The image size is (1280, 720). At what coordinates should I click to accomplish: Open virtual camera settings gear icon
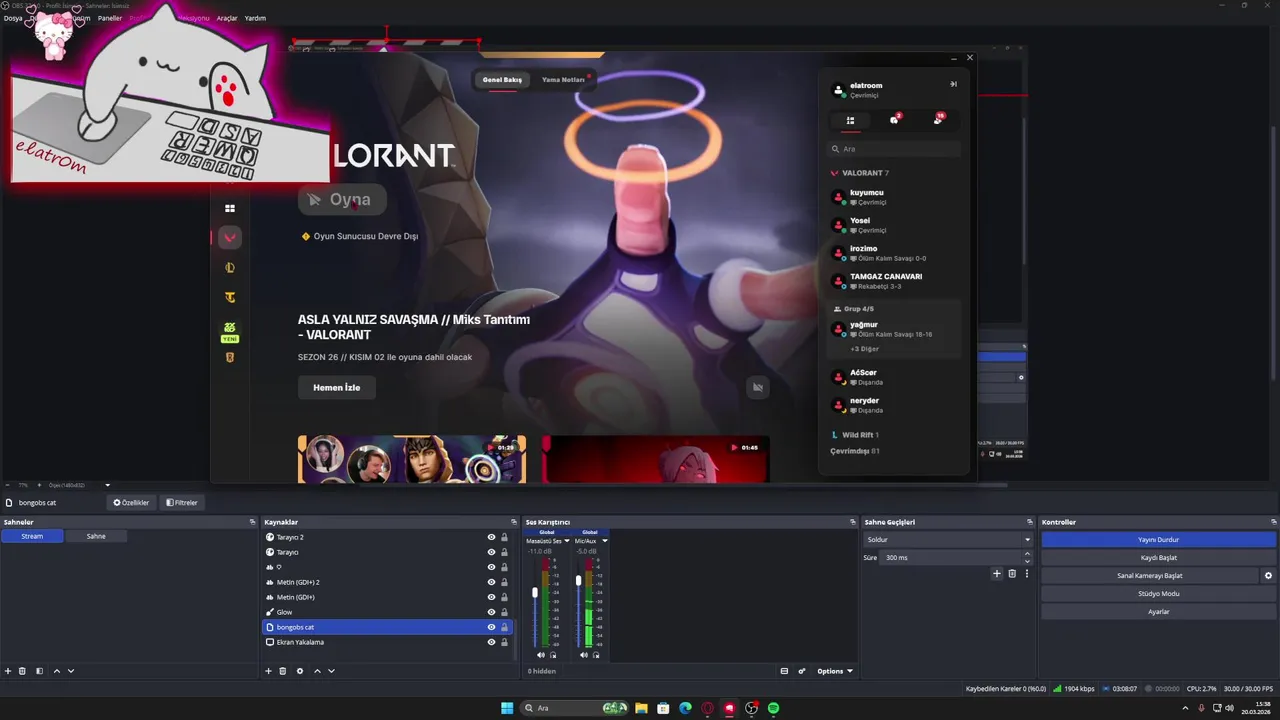point(1268,575)
